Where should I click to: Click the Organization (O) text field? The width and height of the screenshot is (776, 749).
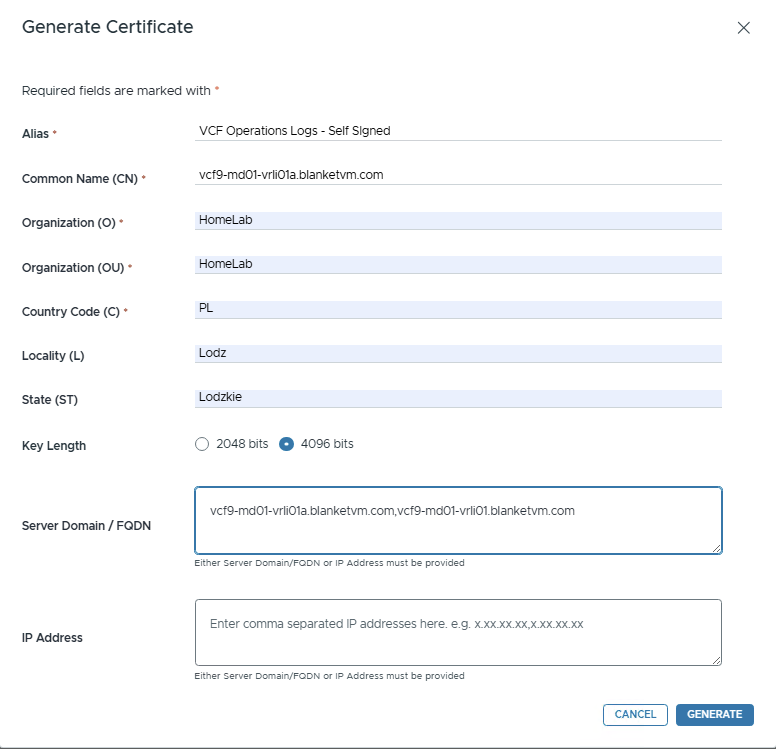coord(458,220)
